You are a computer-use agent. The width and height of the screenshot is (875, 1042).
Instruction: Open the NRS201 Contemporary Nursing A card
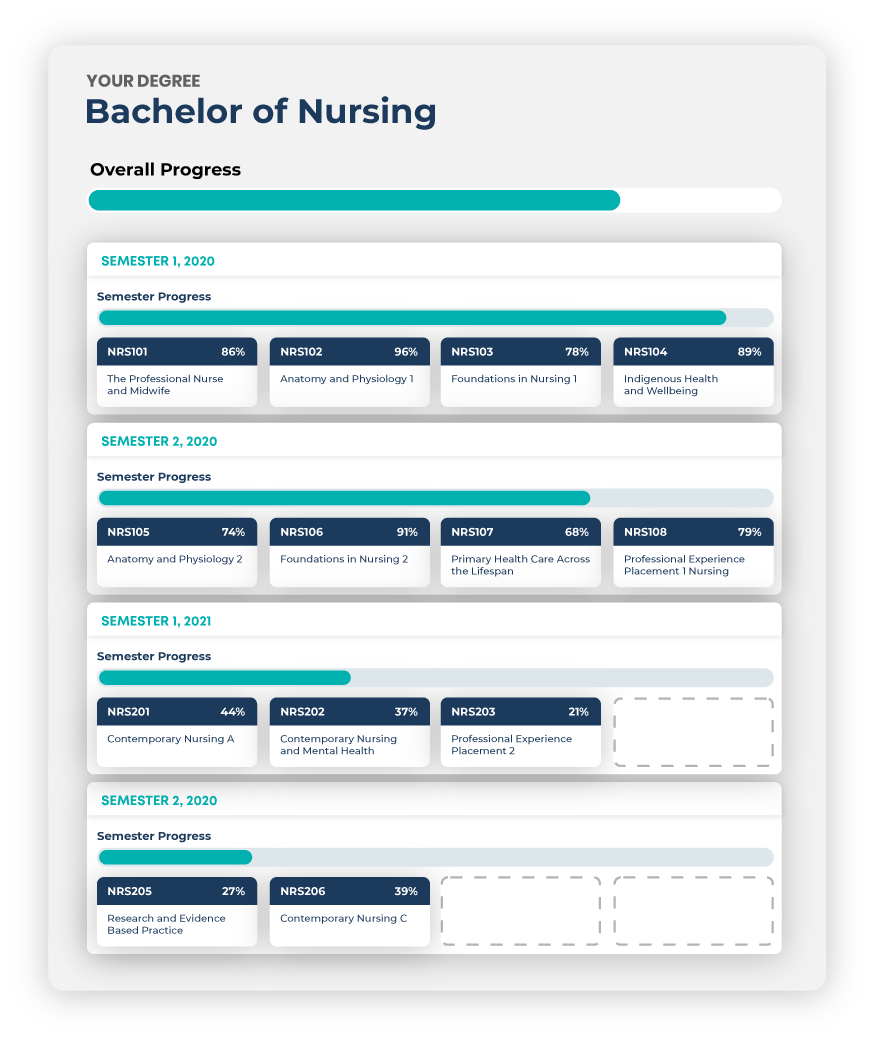(177, 732)
